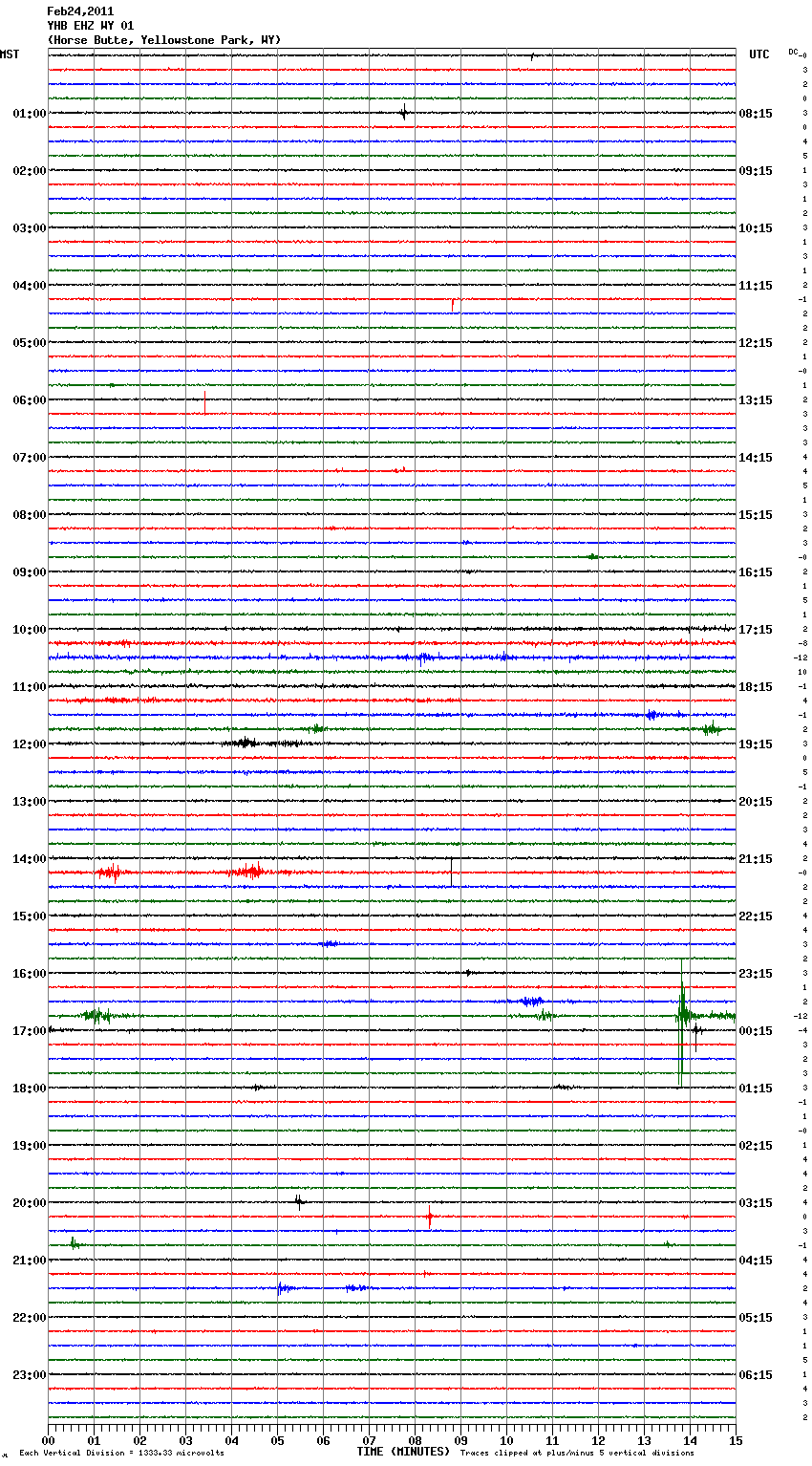The width and height of the screenshot is (812, 1466).
Task: Click the Traces clipped at plus/minus 5 divisions note
Action: point(577,1453)
